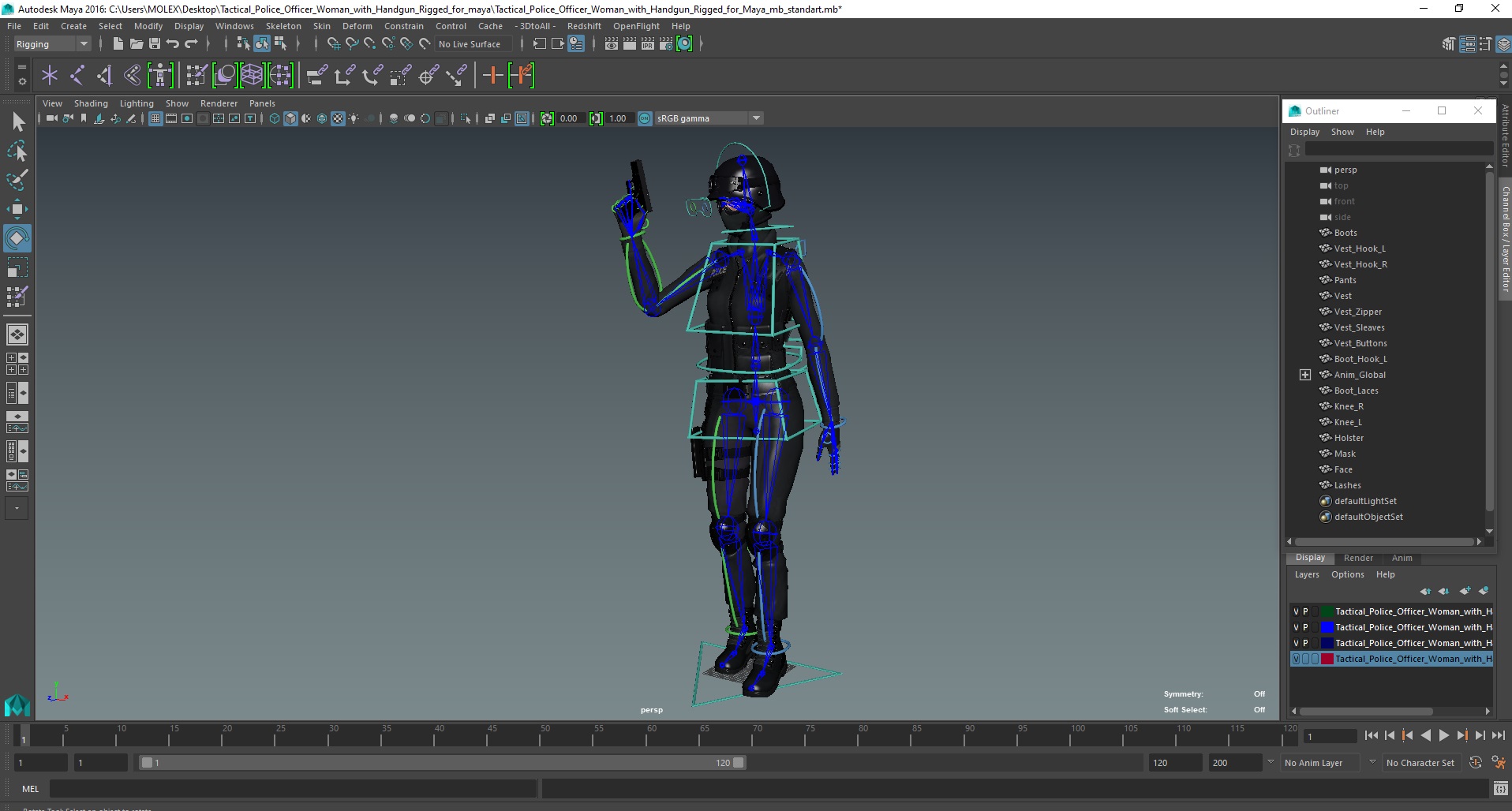Open the Layers menu in Layer Editor

point(1306,574)
